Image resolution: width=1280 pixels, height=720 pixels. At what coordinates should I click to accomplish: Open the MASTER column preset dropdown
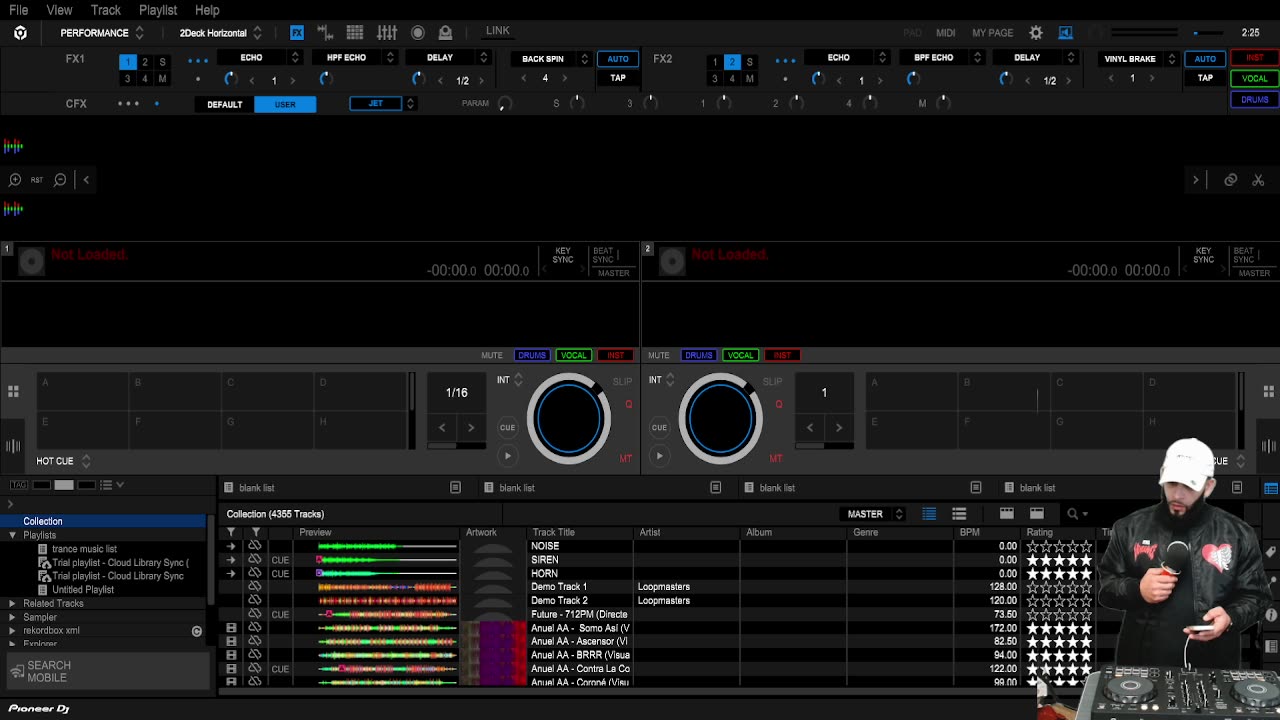[874, 514]
